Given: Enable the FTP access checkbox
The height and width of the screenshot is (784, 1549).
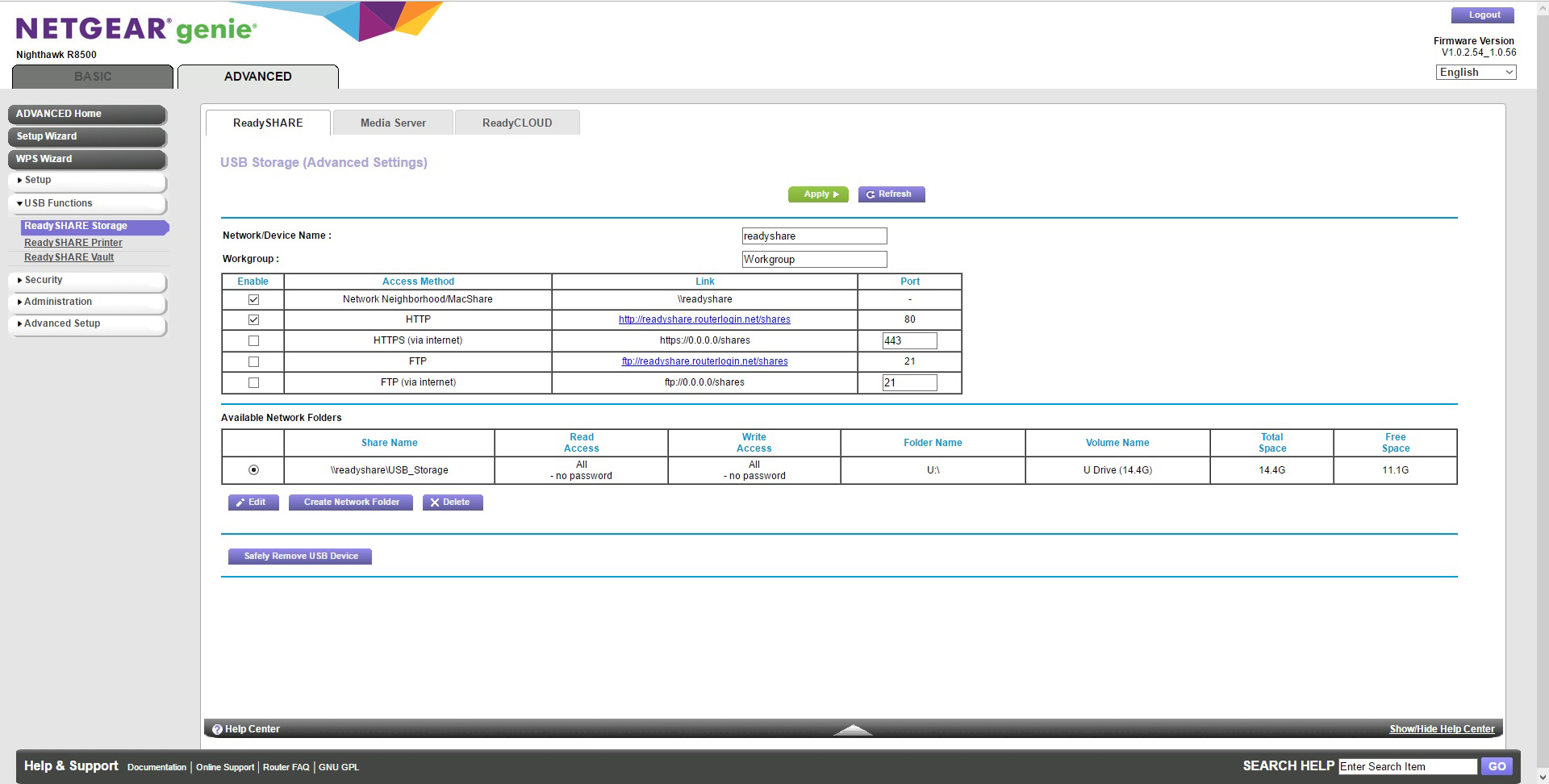Looking at the screenshot, I should [253, 361].
